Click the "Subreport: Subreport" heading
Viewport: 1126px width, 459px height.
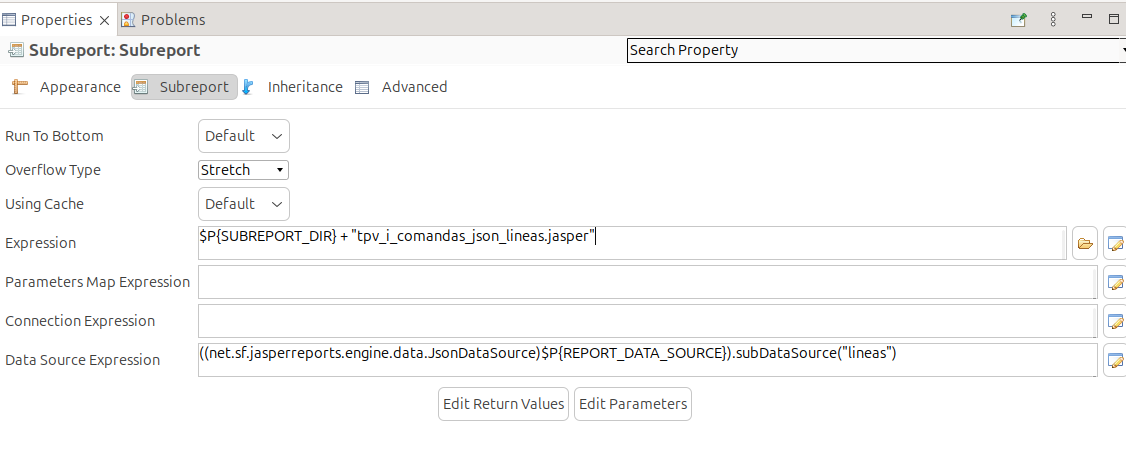[115, 50]
